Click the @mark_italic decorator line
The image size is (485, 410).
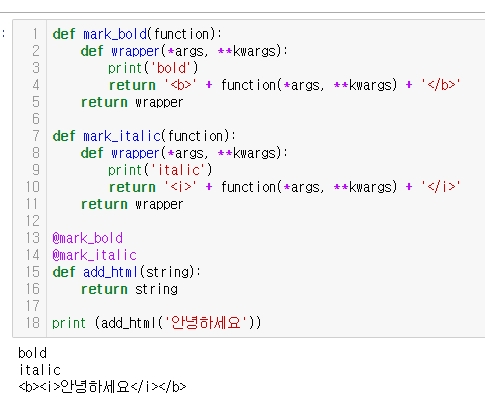pos(95,255)
